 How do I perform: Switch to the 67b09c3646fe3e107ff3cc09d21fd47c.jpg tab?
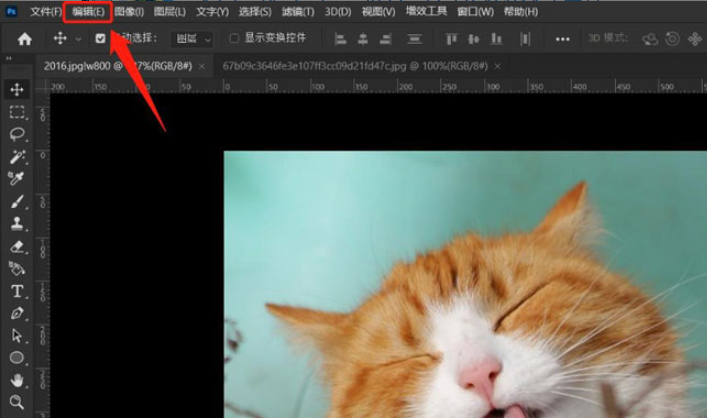pyautogui.click(x=352, y=65)
